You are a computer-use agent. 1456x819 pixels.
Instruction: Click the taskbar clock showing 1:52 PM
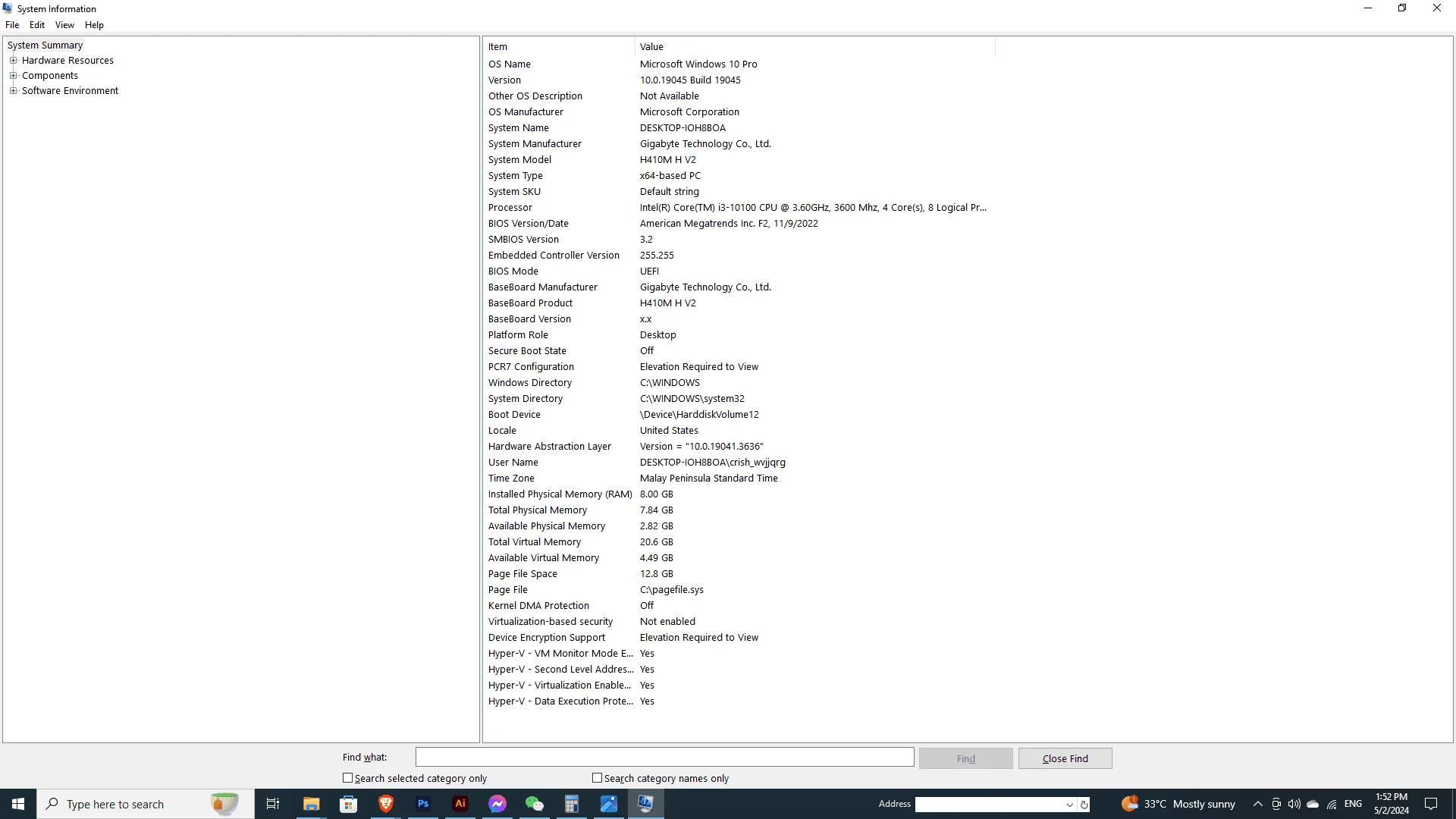[1392, 804]
